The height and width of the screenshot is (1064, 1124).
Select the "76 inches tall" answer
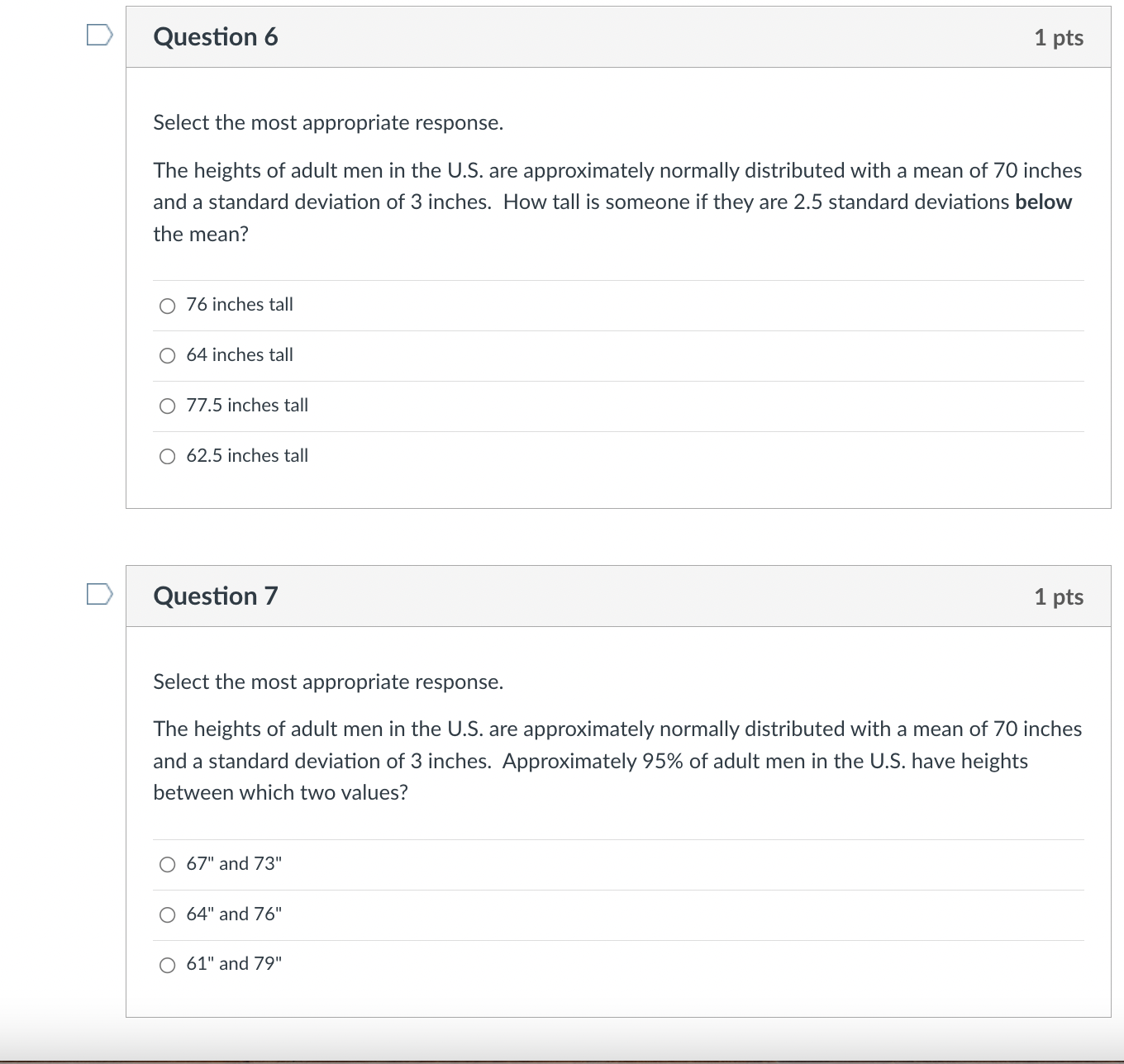point(167,306)
